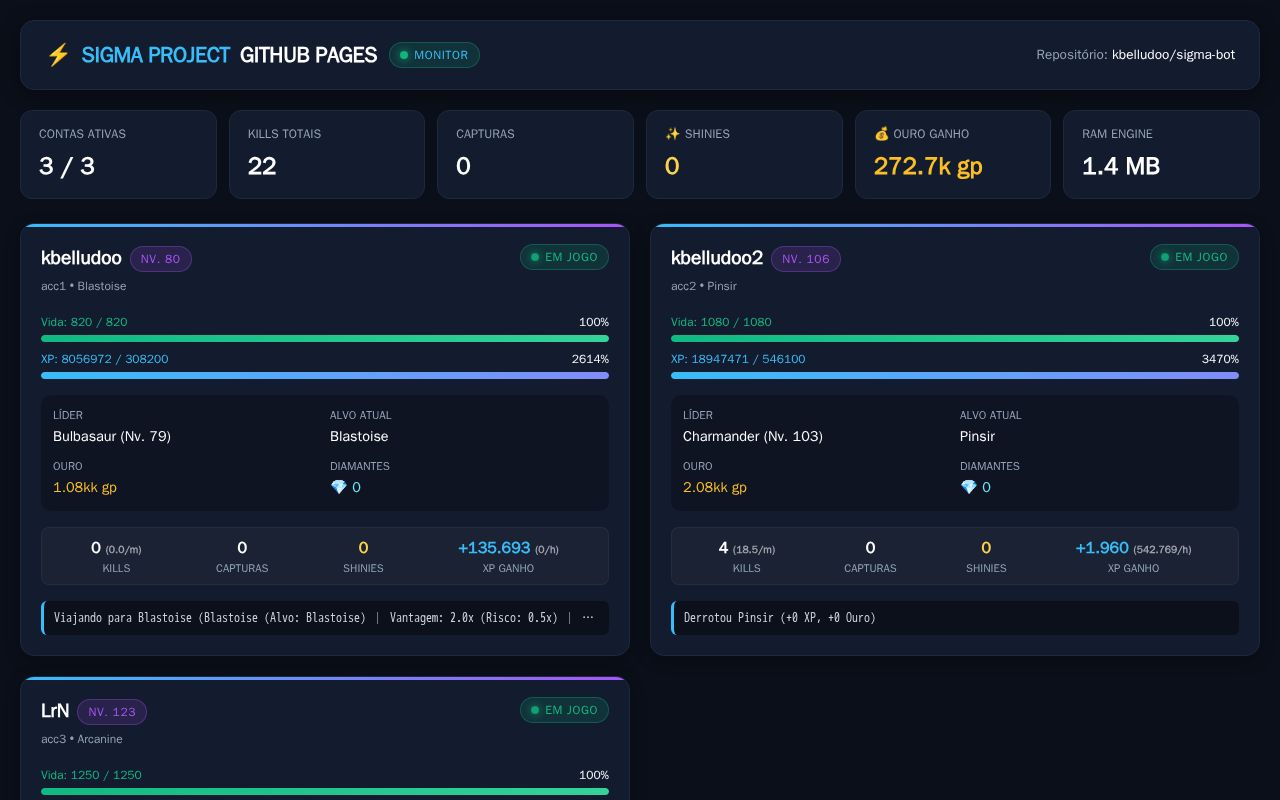This screenshot has width=1280, height=800.
Task: Click the NV. 106 level badge
Action: point(806,259)
